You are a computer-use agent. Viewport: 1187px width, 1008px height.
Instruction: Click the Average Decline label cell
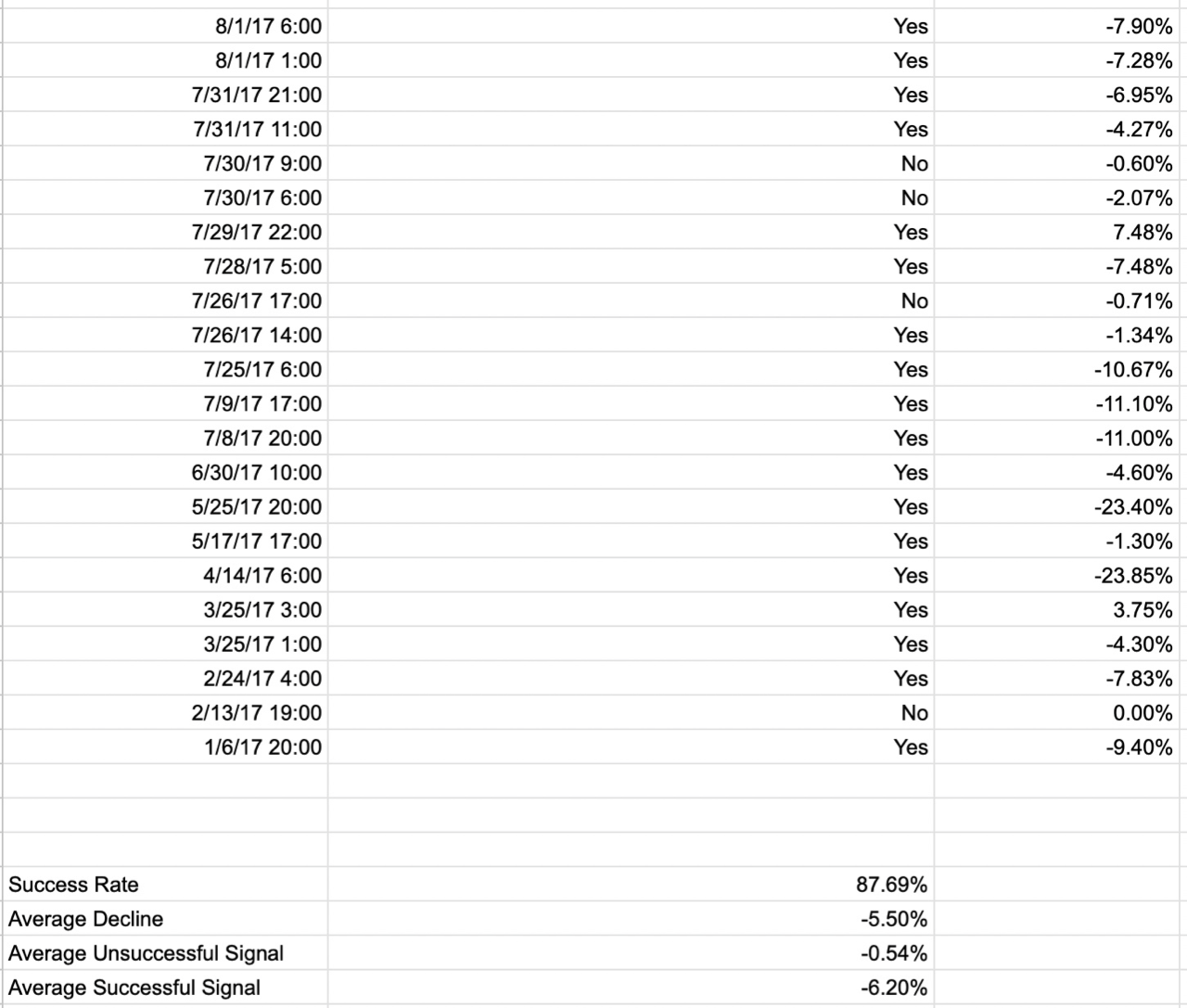165,918
